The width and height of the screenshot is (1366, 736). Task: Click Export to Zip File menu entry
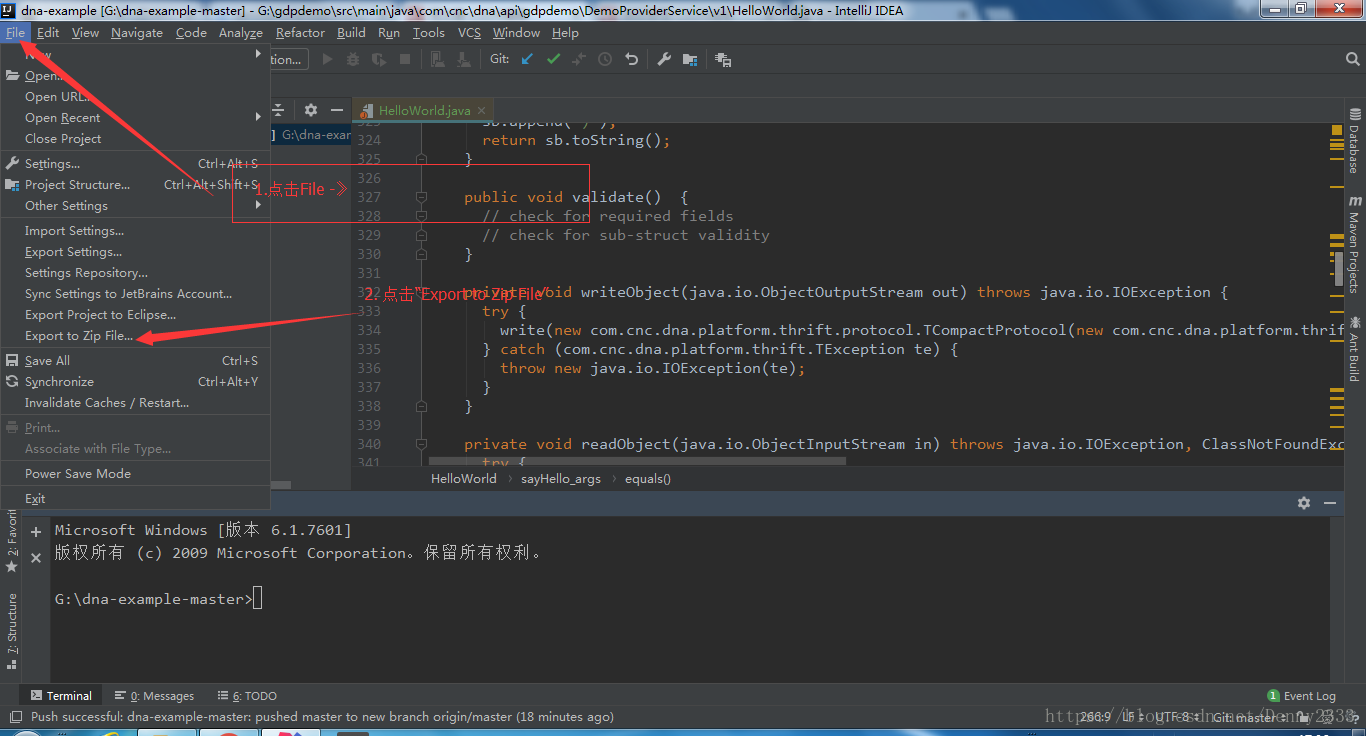click(135, 336)
